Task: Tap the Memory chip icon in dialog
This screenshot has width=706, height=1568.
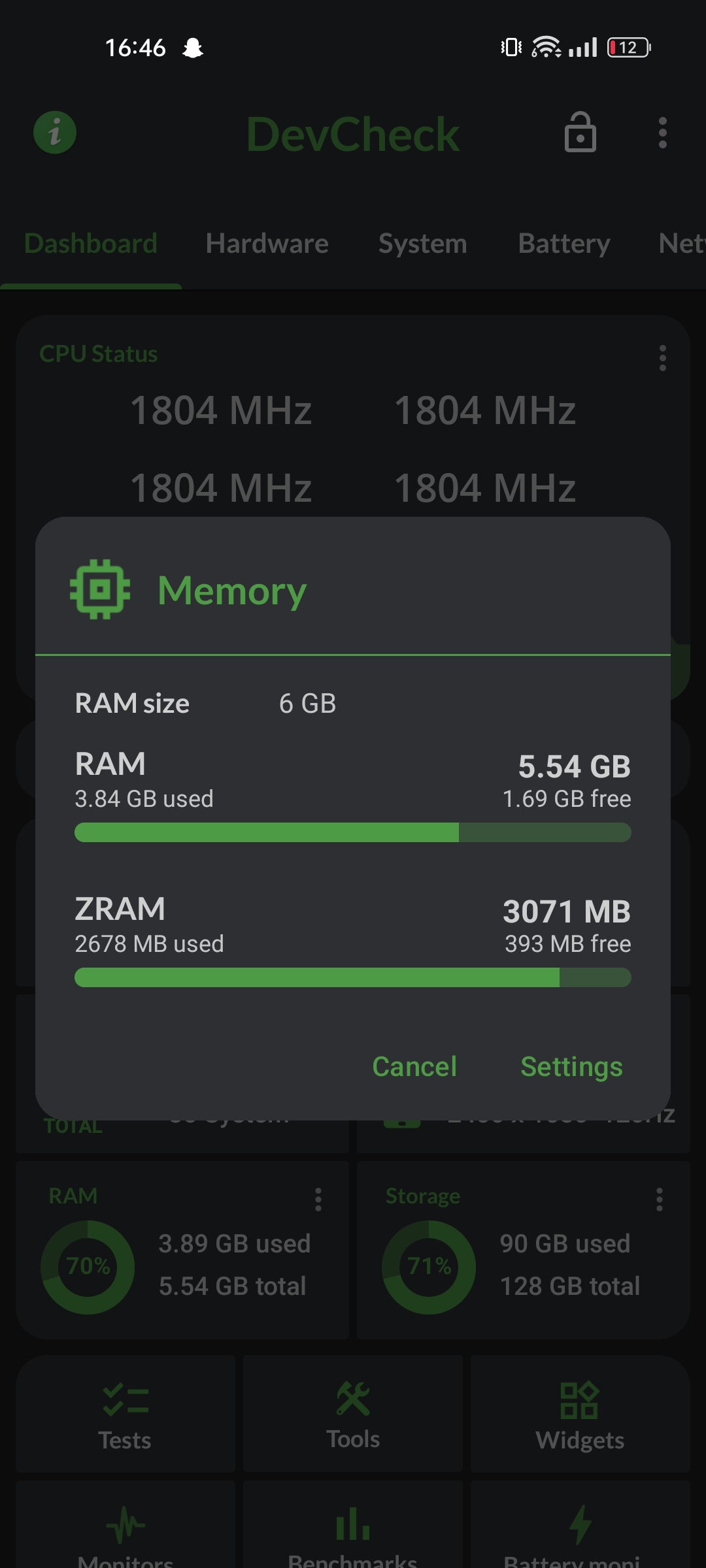Action: click(99, 589)
